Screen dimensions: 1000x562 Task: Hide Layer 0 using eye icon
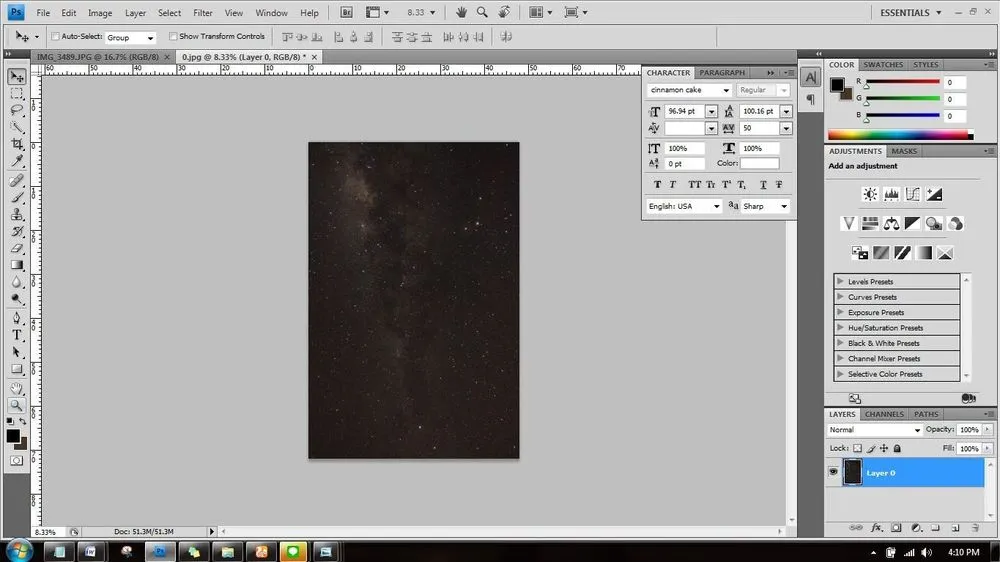pos(833,473)
